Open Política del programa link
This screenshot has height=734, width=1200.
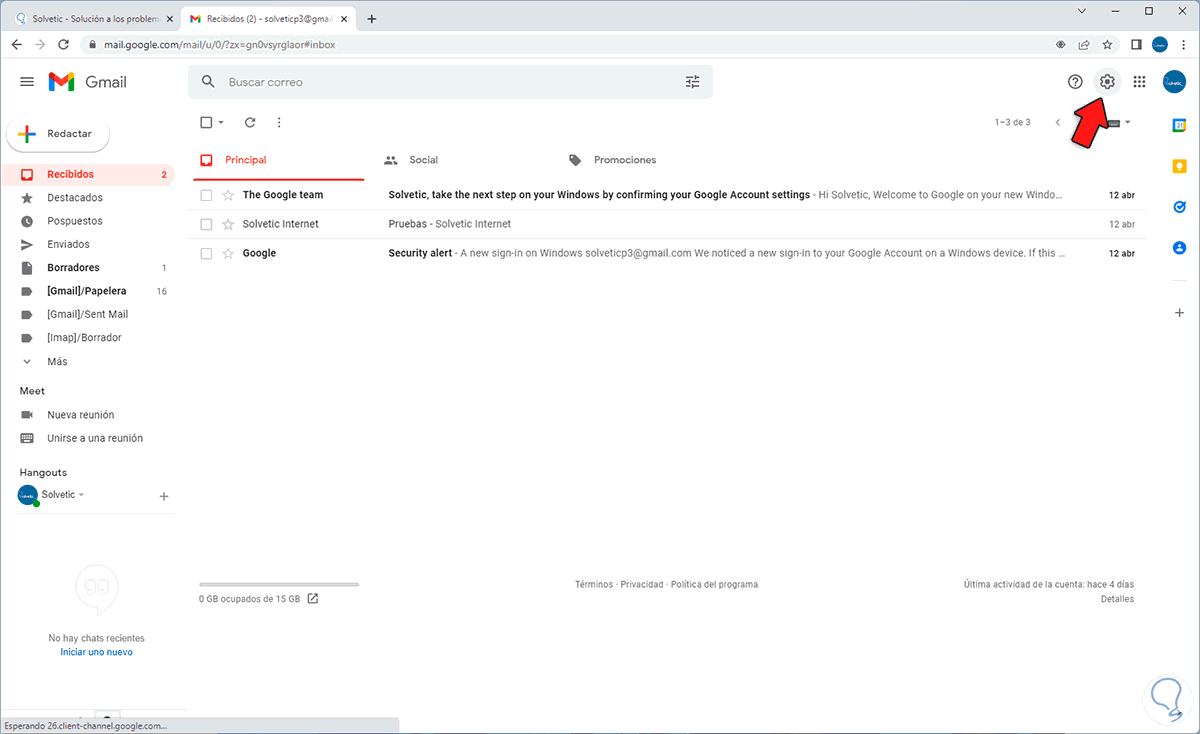click(714, 584)
